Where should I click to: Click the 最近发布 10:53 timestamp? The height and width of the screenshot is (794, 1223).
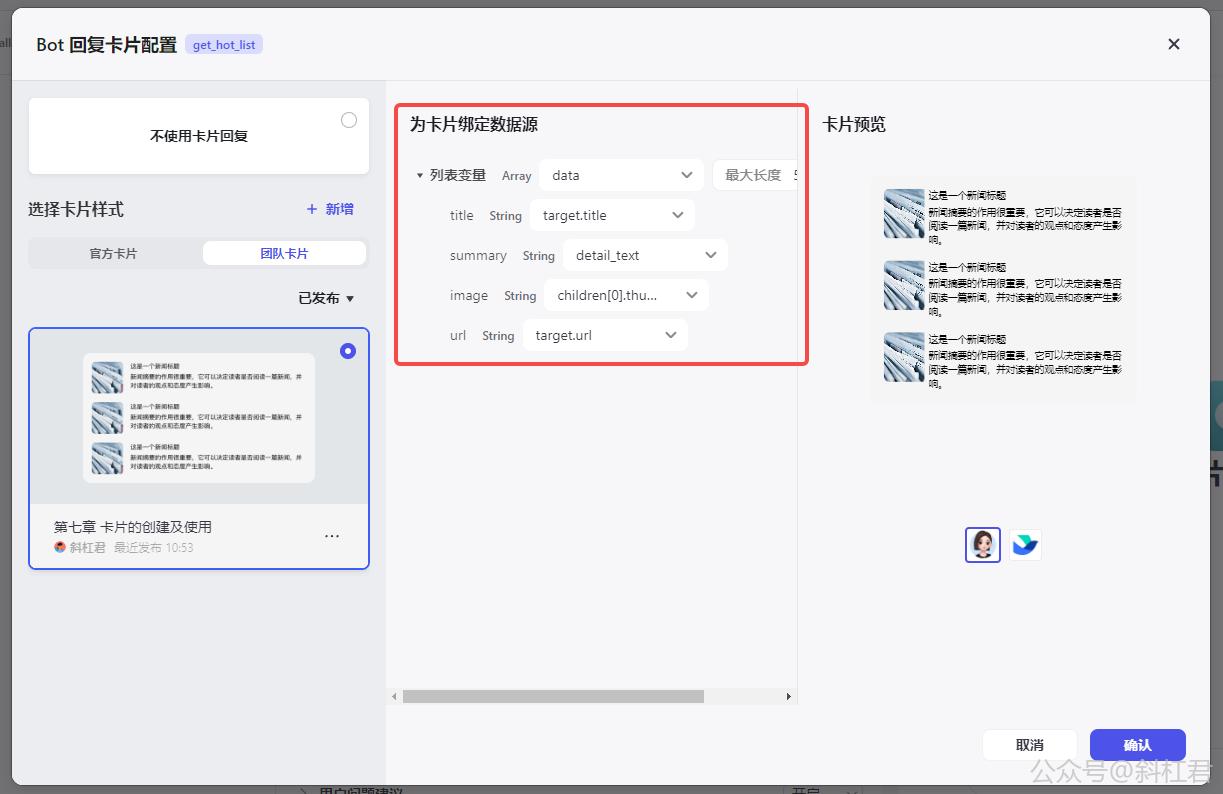[x=154, y=548]
